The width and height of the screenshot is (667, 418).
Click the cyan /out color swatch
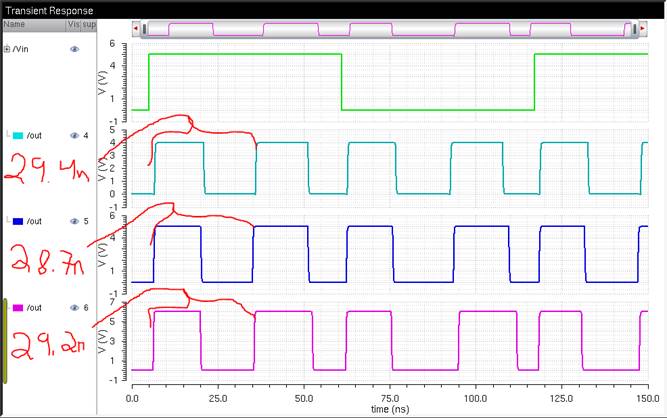(18, 136)
